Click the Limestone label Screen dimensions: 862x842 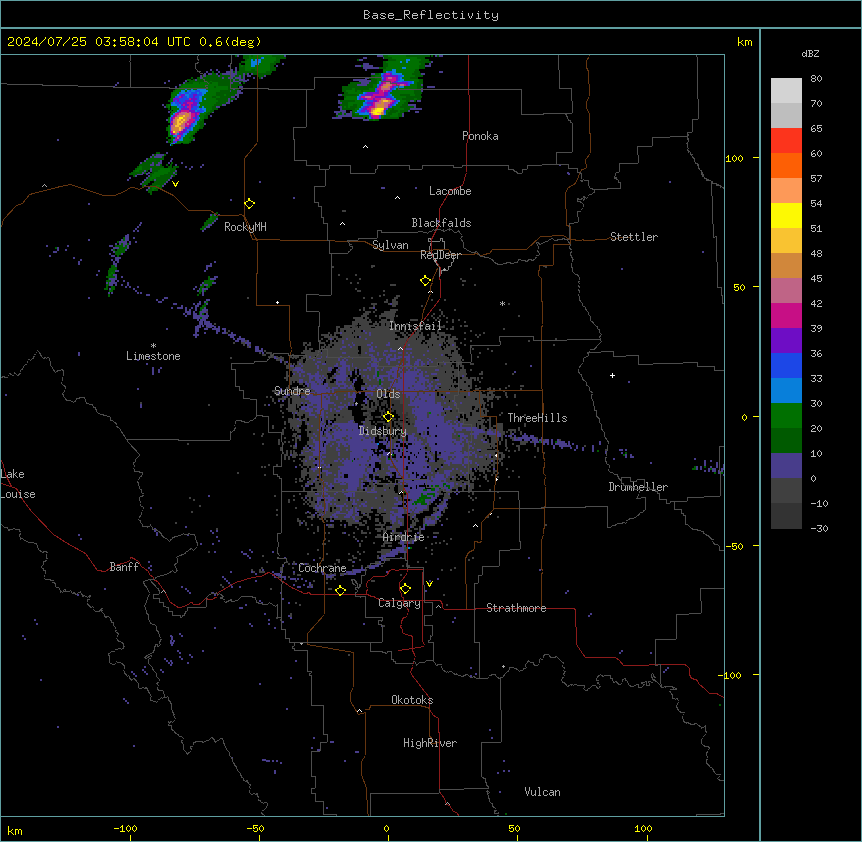coord(153,356)
